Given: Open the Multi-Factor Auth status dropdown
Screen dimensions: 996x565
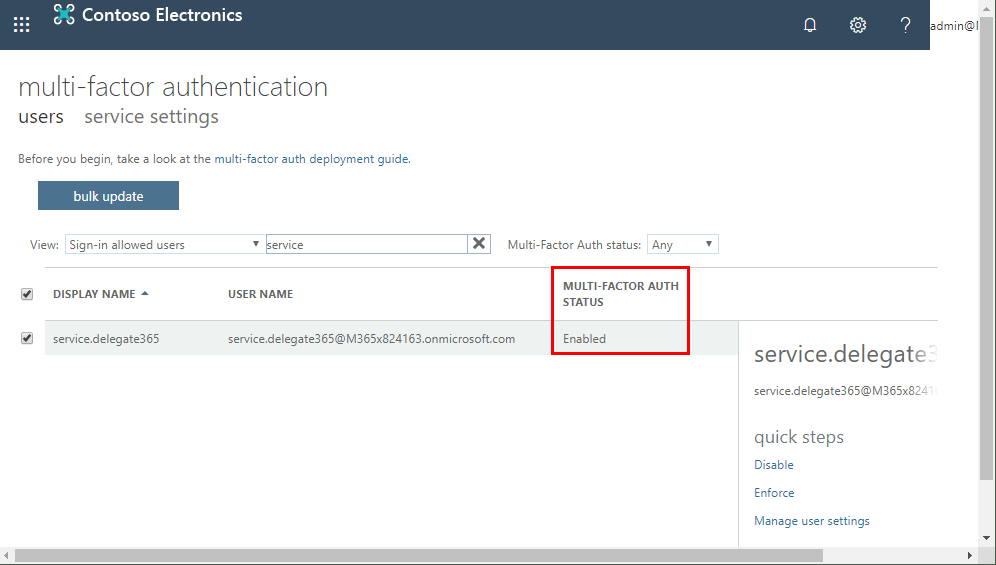Looking at the screenshot, I should tap(683, 244).
